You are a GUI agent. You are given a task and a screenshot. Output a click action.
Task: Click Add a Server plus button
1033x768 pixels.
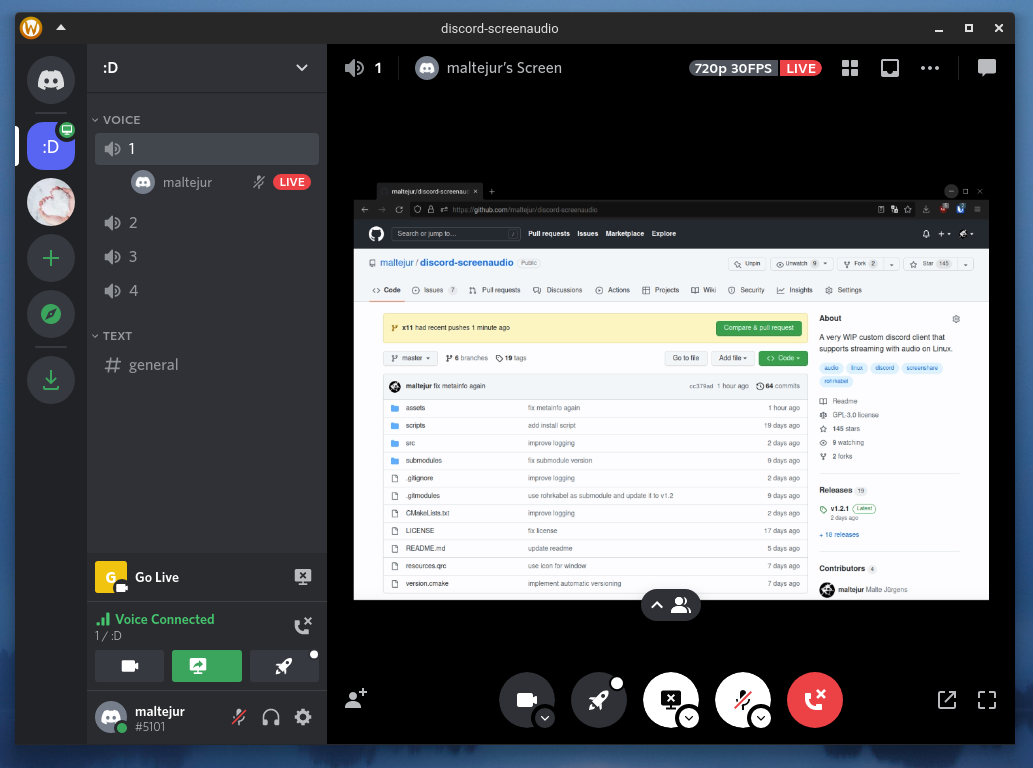[x=51, y=258]
